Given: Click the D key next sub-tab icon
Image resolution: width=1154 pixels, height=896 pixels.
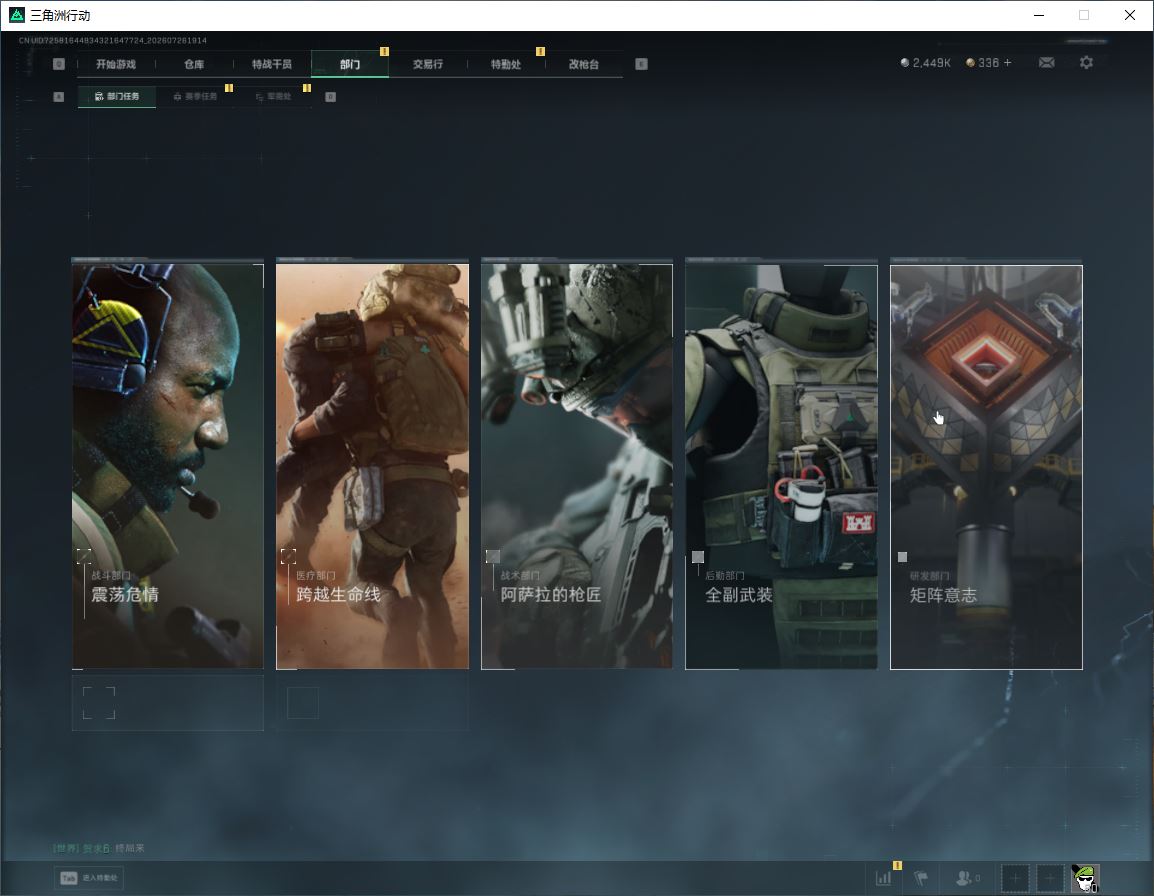Looking at the screenshot, I should (330, 96).
